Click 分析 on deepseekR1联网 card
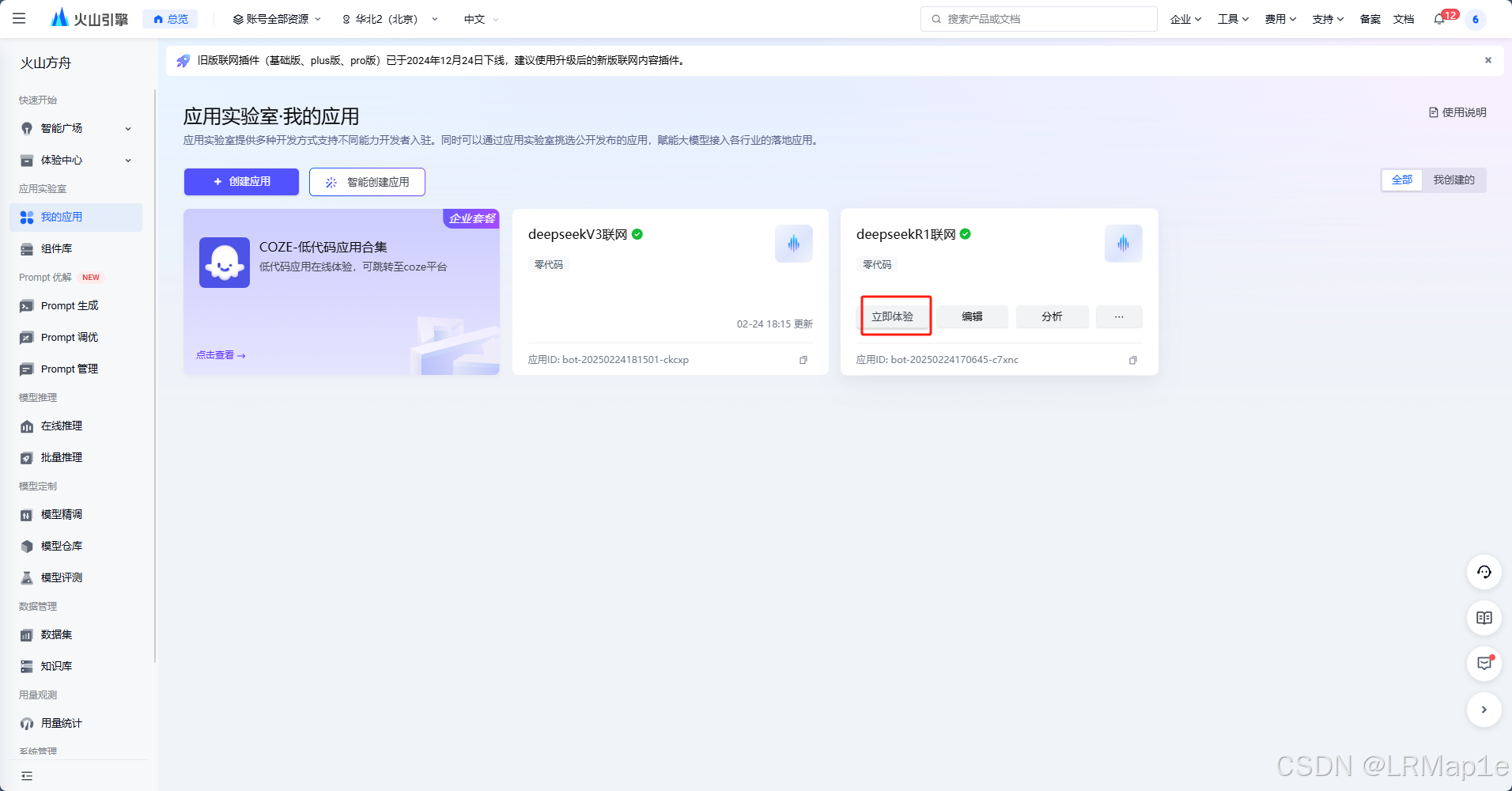This screenshot has height=791, width=1512. (1052, 316)
